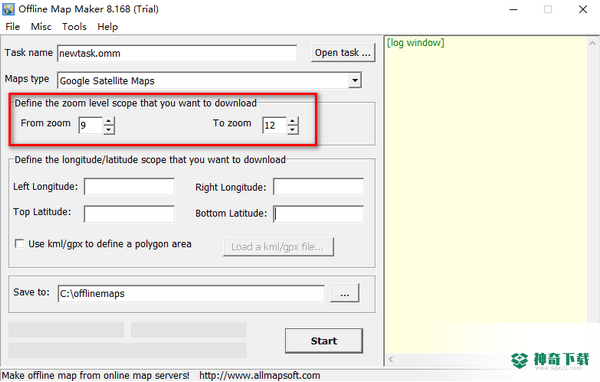
Task: Enable the use kml/gpx polygon checkbox
Action: point(19,243)
